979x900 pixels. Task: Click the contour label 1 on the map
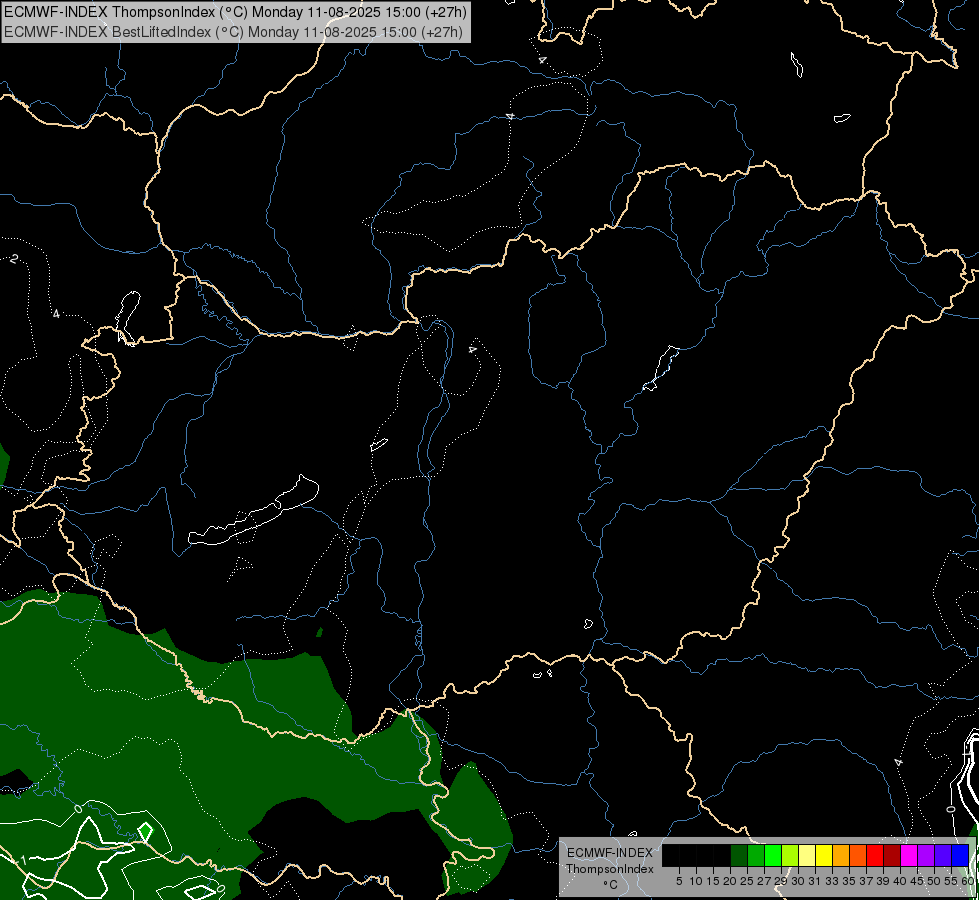pos(23,861)
